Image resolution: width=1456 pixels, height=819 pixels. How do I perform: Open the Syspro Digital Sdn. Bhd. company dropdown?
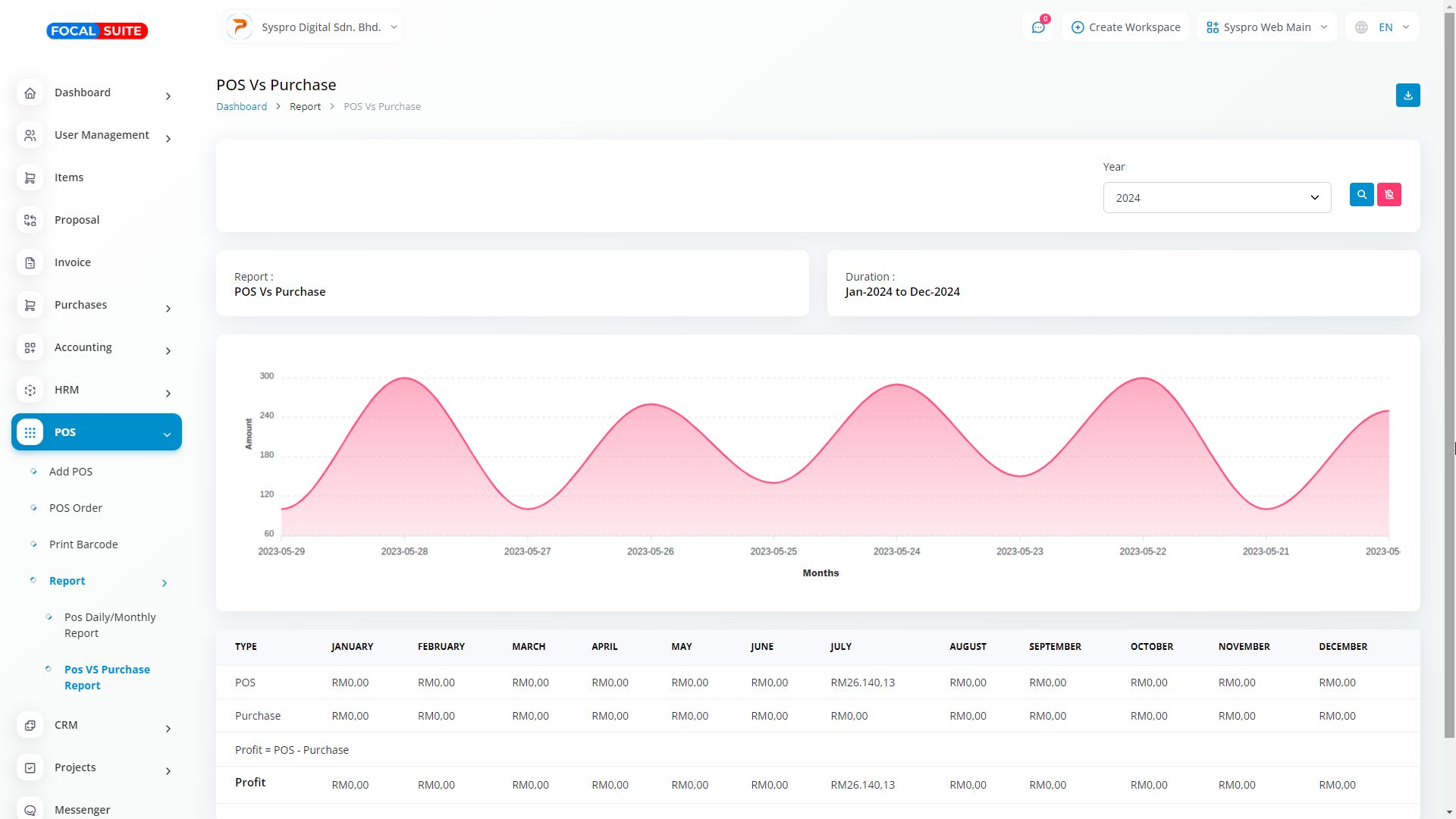(x=312, y=27)
